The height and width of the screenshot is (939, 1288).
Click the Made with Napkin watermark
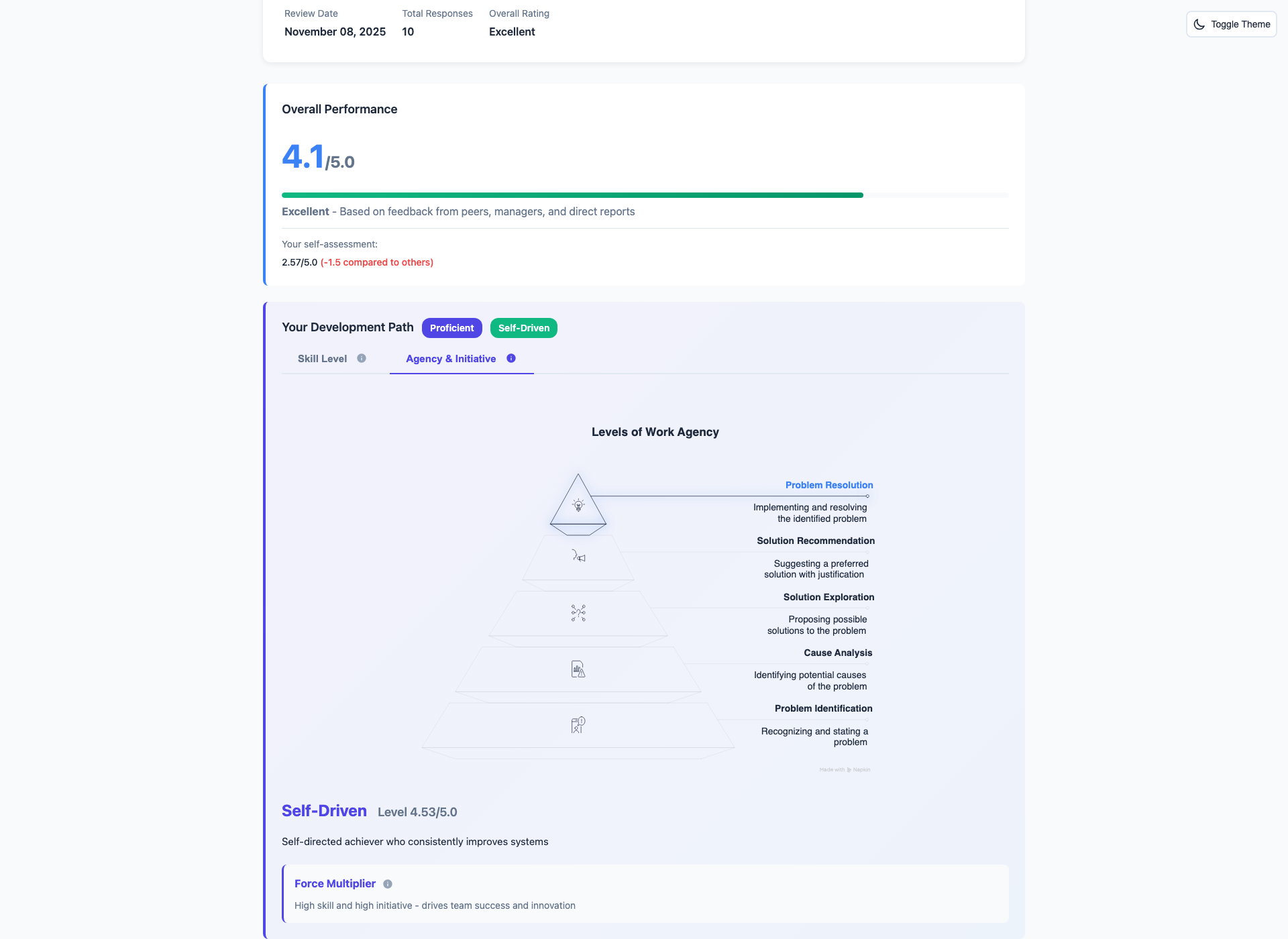(845, 769)
